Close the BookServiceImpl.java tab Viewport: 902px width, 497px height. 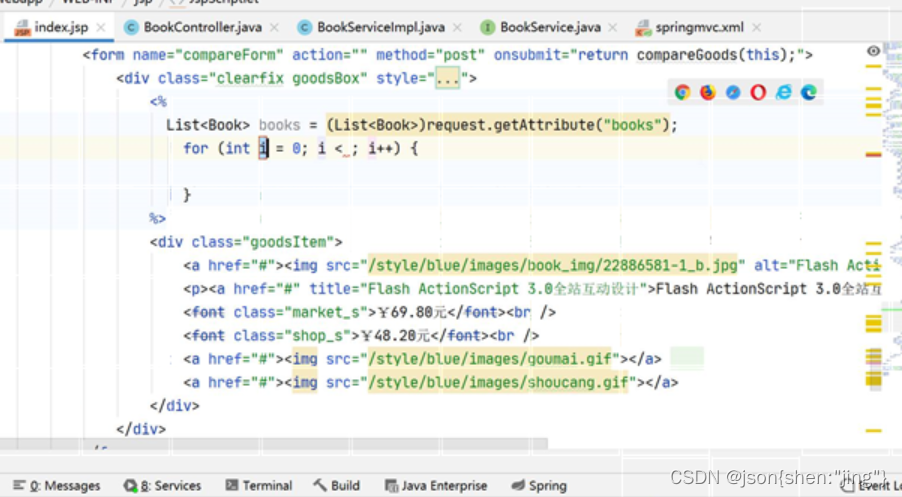[x=457, y=27]
